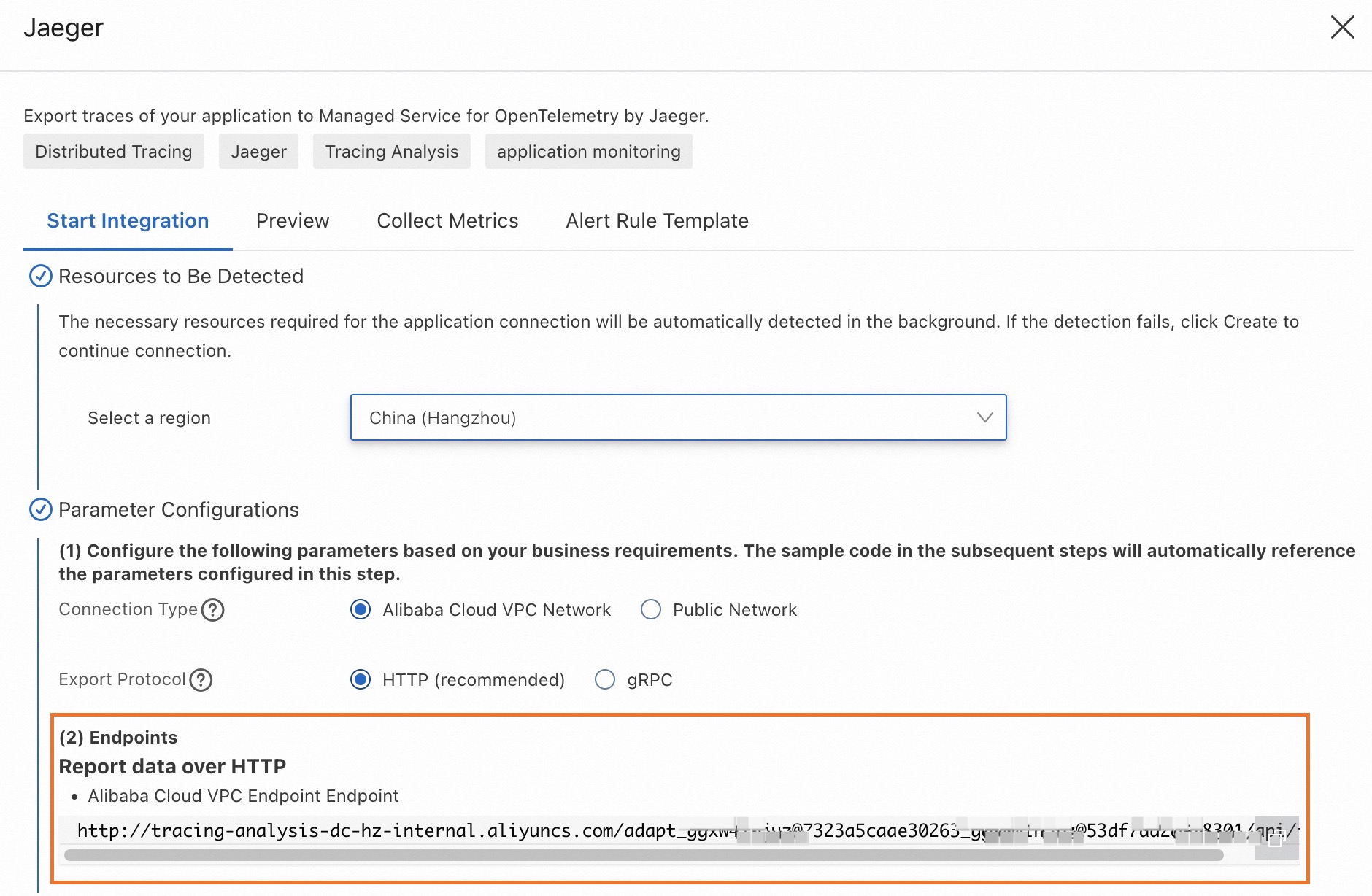The height and width of the screenshot is (896, 1372).
Task: Click the Export Protocol help icon
Action: 201,680
